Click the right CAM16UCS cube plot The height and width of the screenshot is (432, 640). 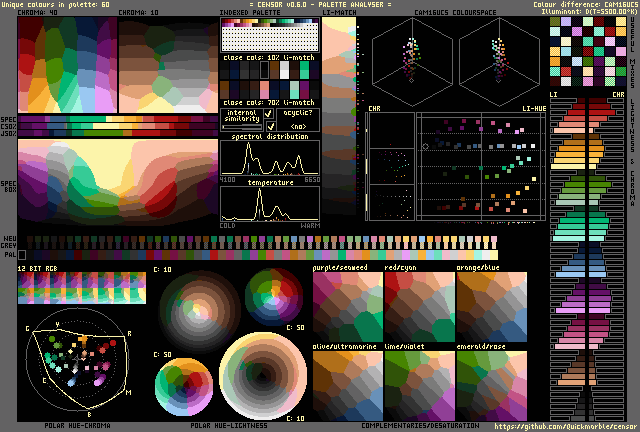499,62
